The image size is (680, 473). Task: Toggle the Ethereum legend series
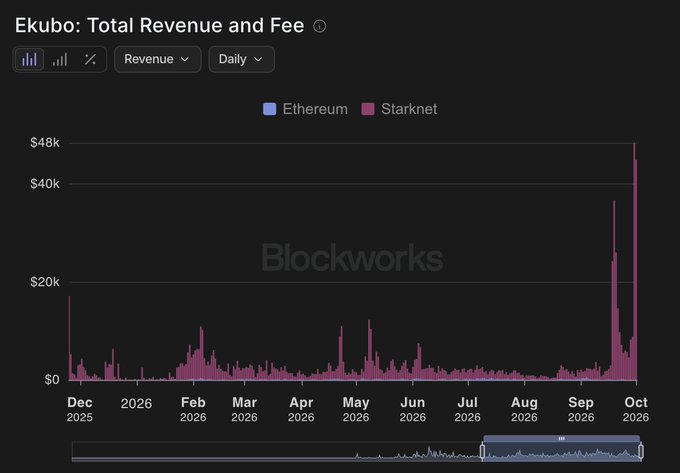tap(305, 109)
